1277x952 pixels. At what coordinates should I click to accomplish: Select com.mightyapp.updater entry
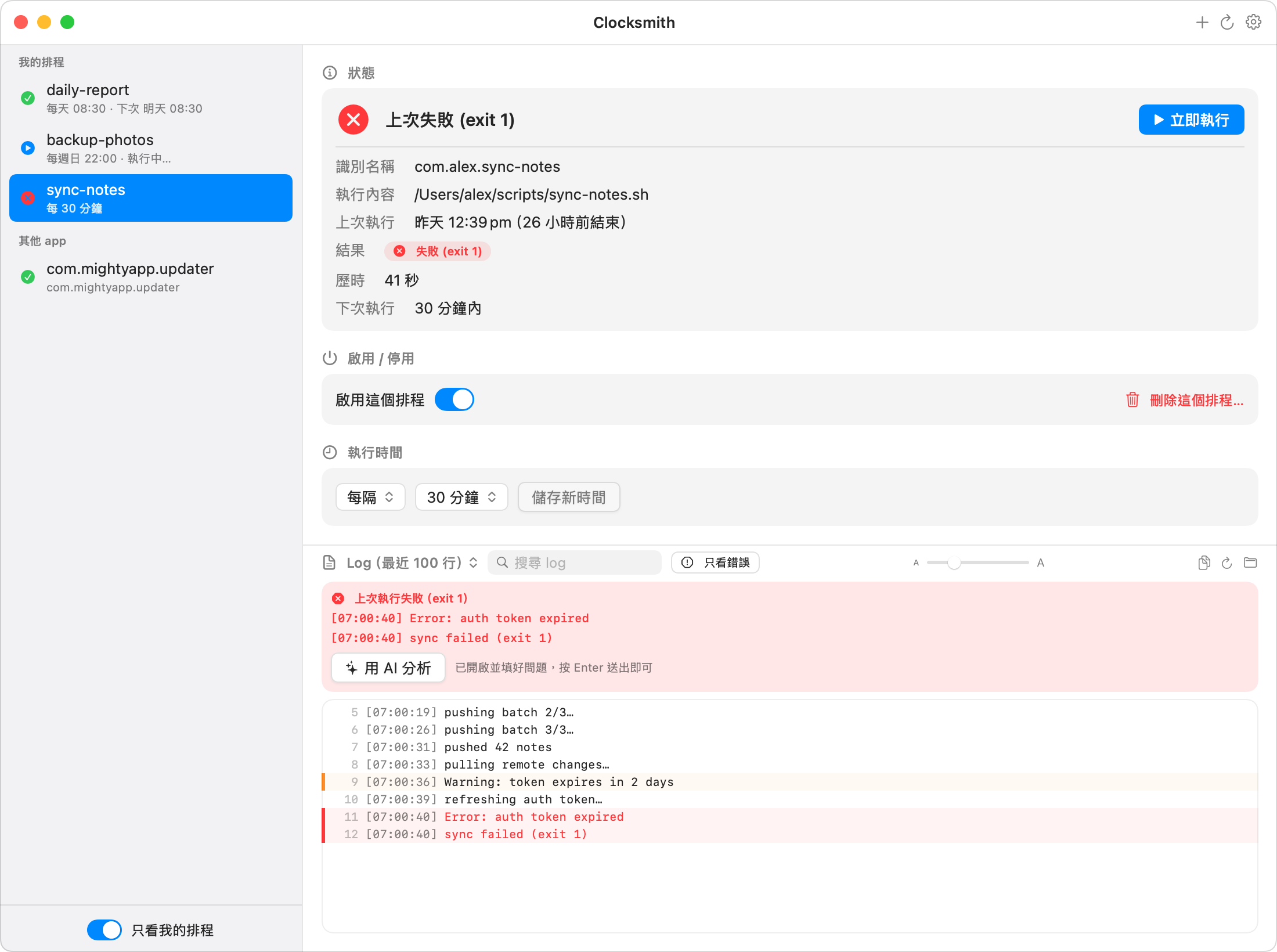(151, 277)
